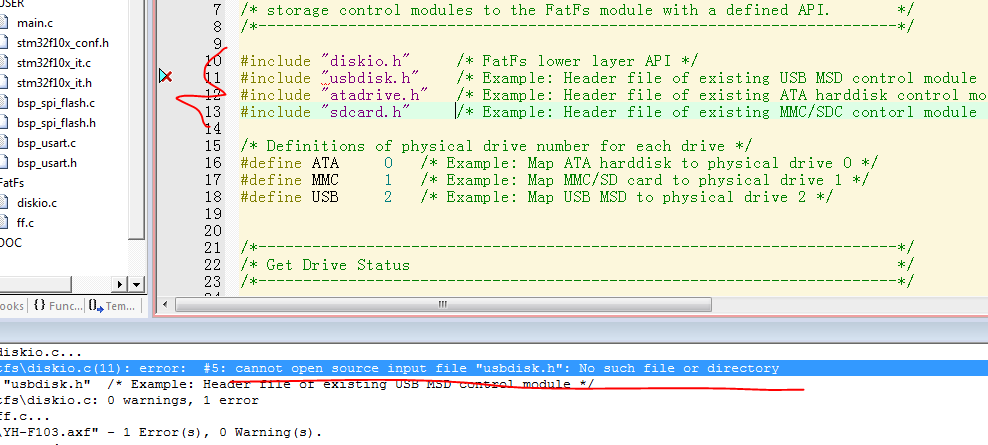
Task: Open main.c in the project tree
Action: coord(35,23)
